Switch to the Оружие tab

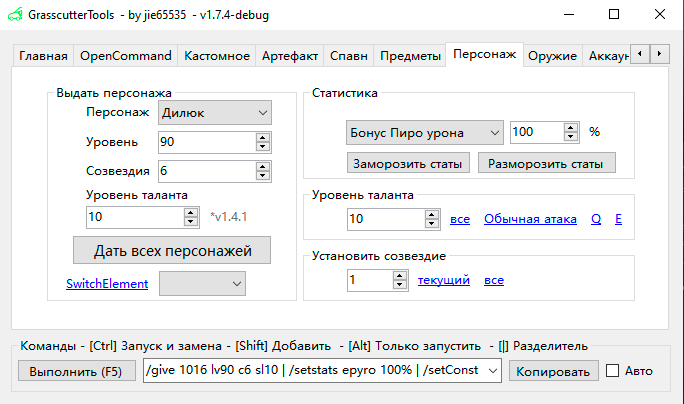tap(553, 56)
